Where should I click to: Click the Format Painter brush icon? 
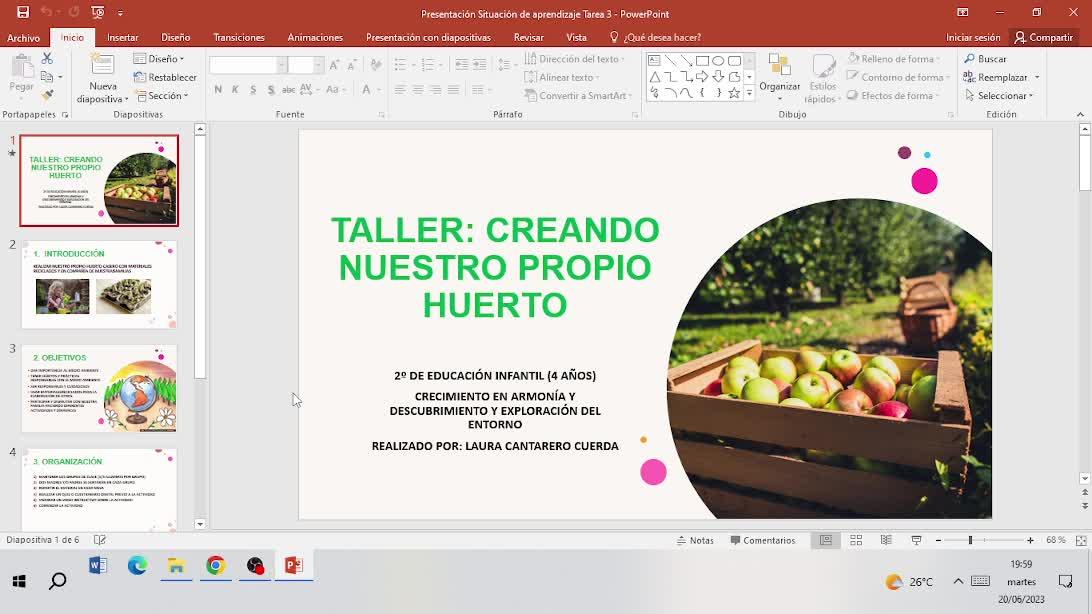point(47,95)
